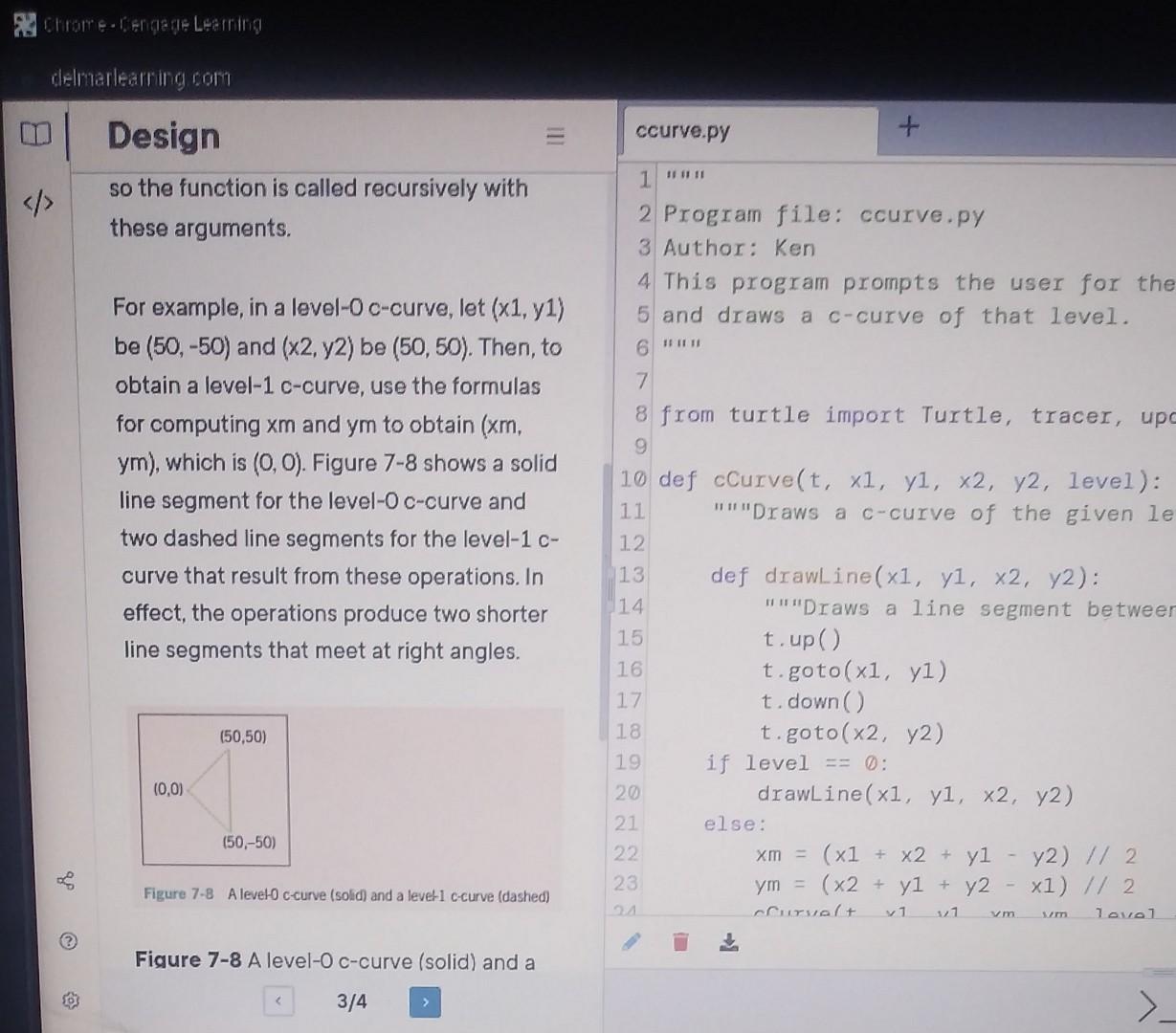
Task: Download the code using the download icon
Action: point(729,942)
